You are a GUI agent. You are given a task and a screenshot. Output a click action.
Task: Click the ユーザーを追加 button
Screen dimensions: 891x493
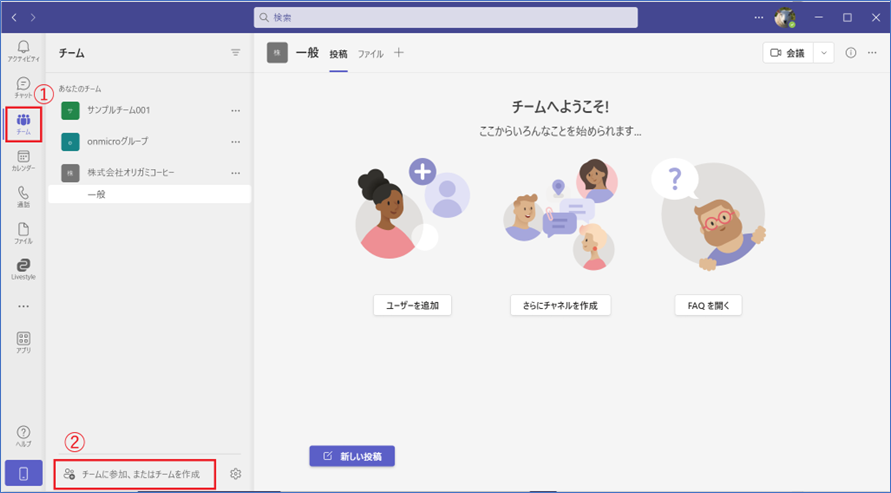[412, 306]
